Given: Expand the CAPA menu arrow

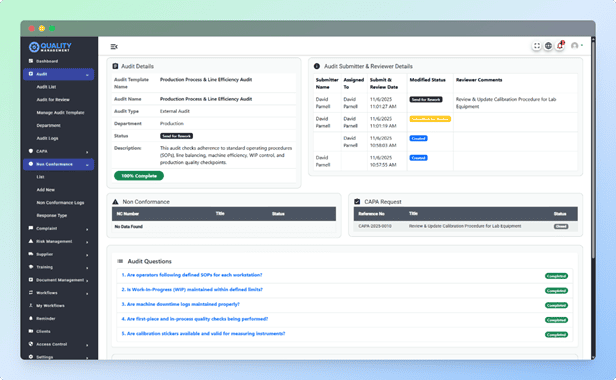Looking at the screenshot, I should [87, 152].
